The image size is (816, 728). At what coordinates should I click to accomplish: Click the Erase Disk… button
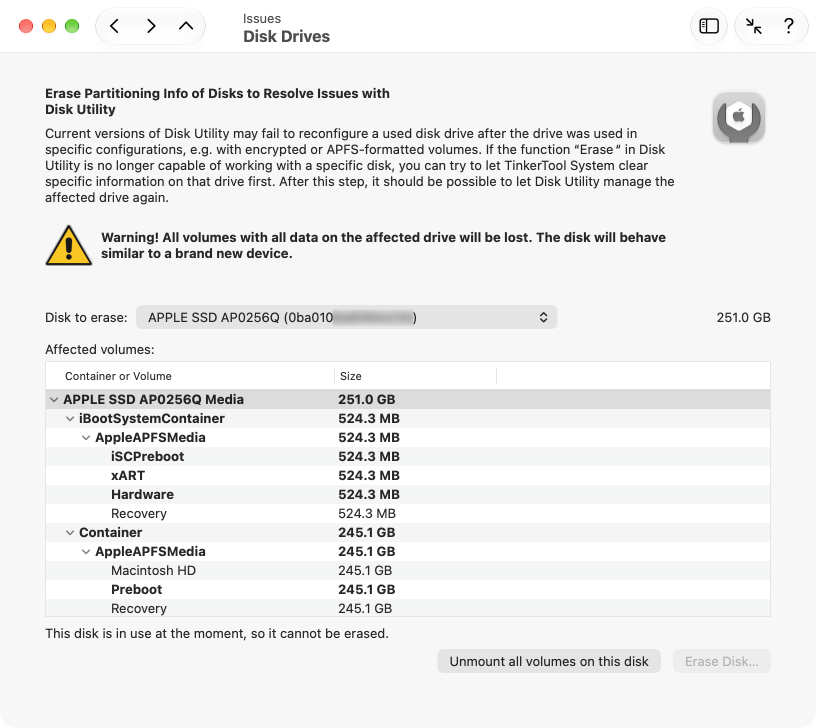(x=721, y=661)
